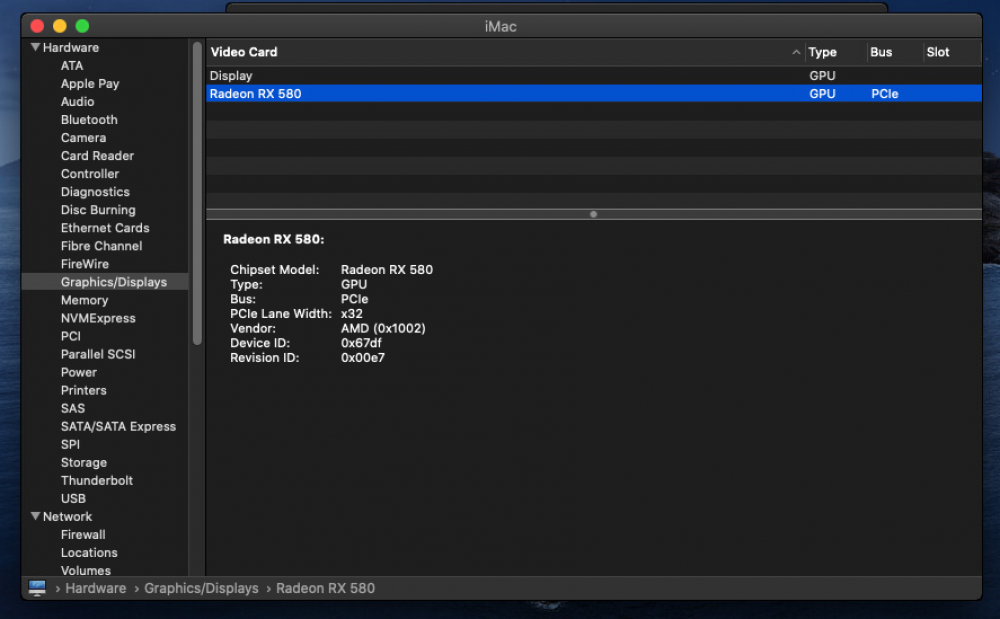Select Camera in the sidebar

[84, 138]
